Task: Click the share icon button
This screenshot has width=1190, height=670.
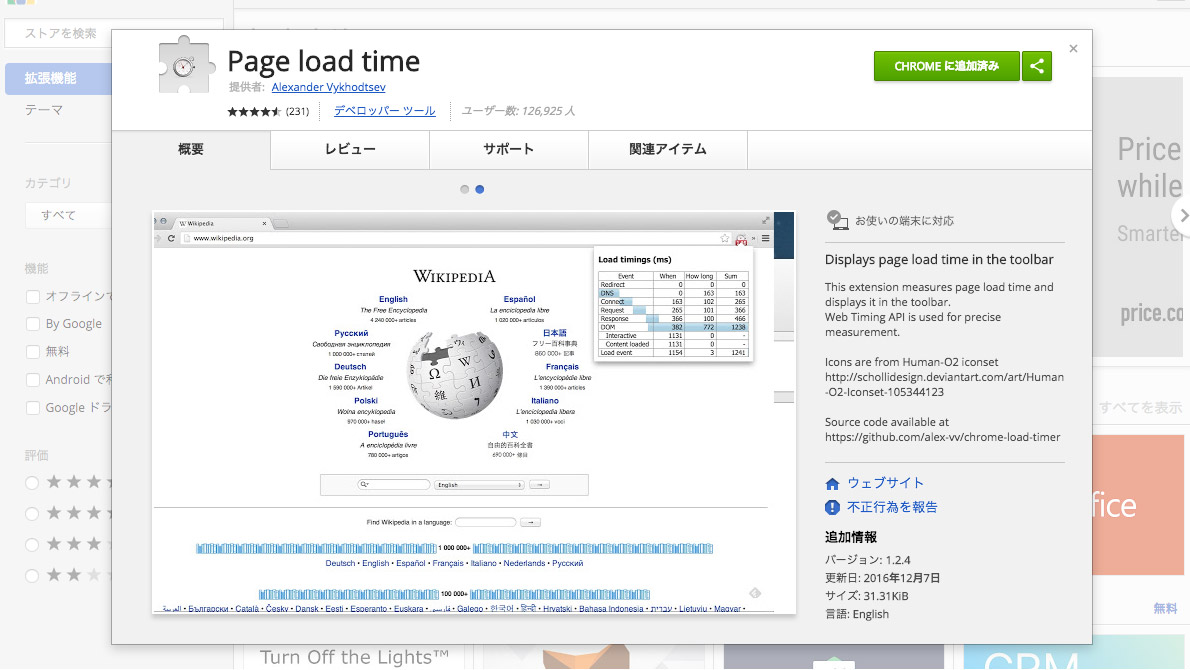Action: (1037, 66)
